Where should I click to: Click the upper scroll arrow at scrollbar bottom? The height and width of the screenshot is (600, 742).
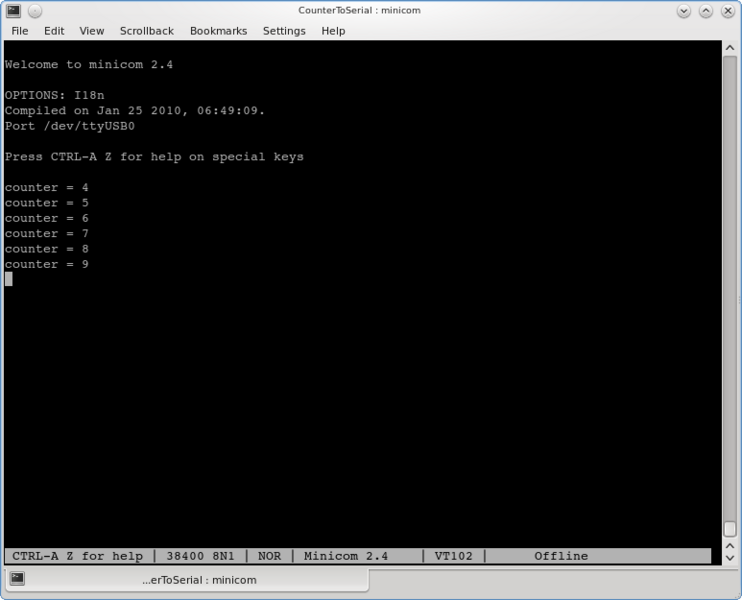[x=730, y=545]
